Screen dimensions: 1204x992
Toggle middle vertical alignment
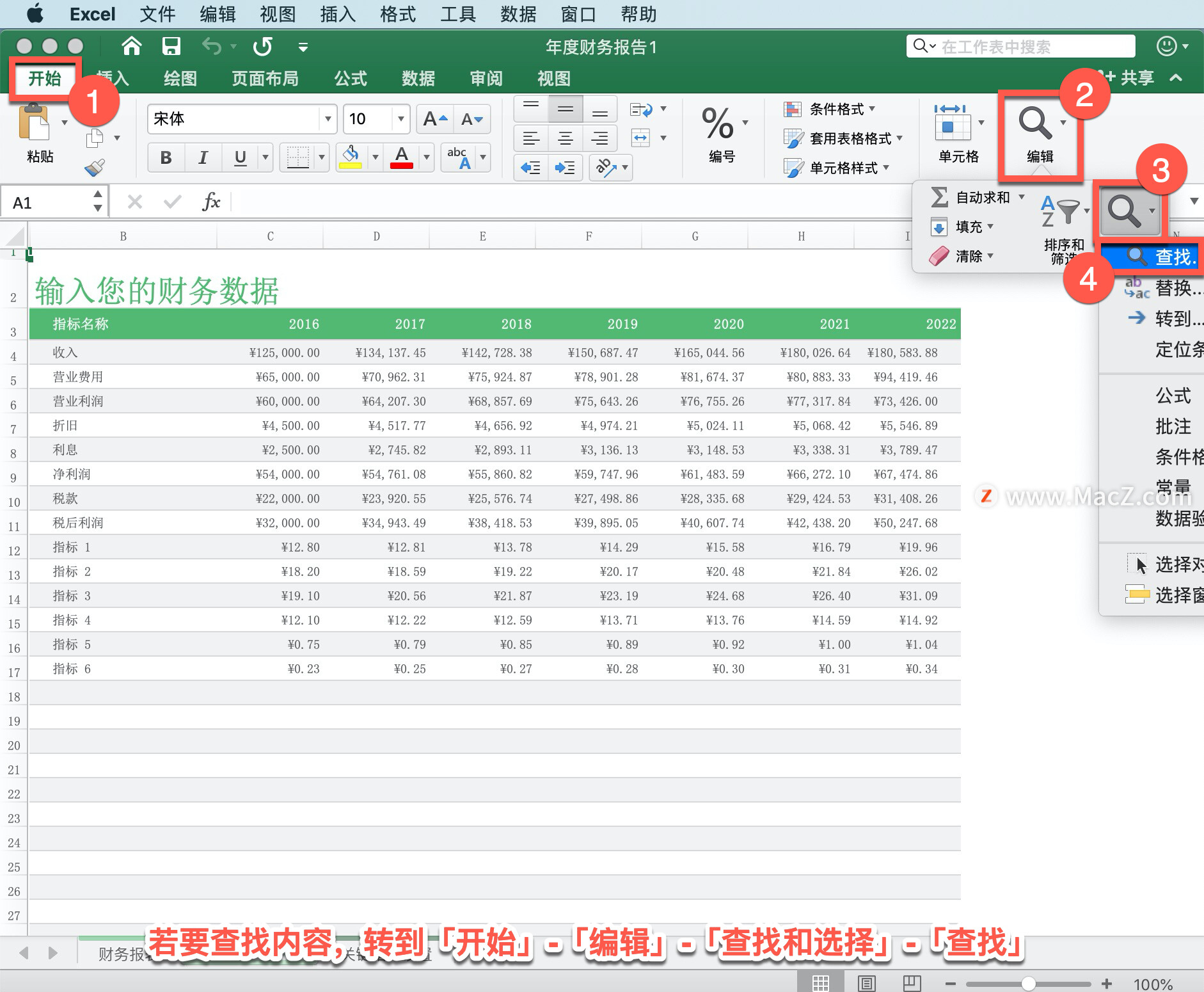point(565,109)
